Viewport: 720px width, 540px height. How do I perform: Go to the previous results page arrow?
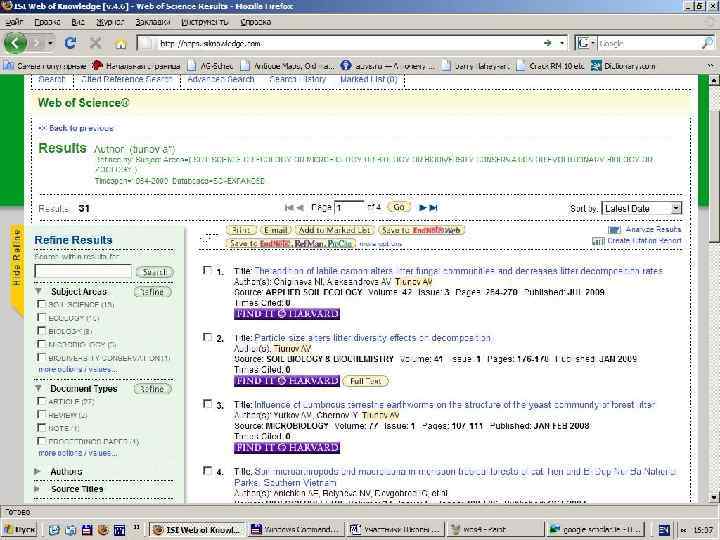click(x=300, y=208)
